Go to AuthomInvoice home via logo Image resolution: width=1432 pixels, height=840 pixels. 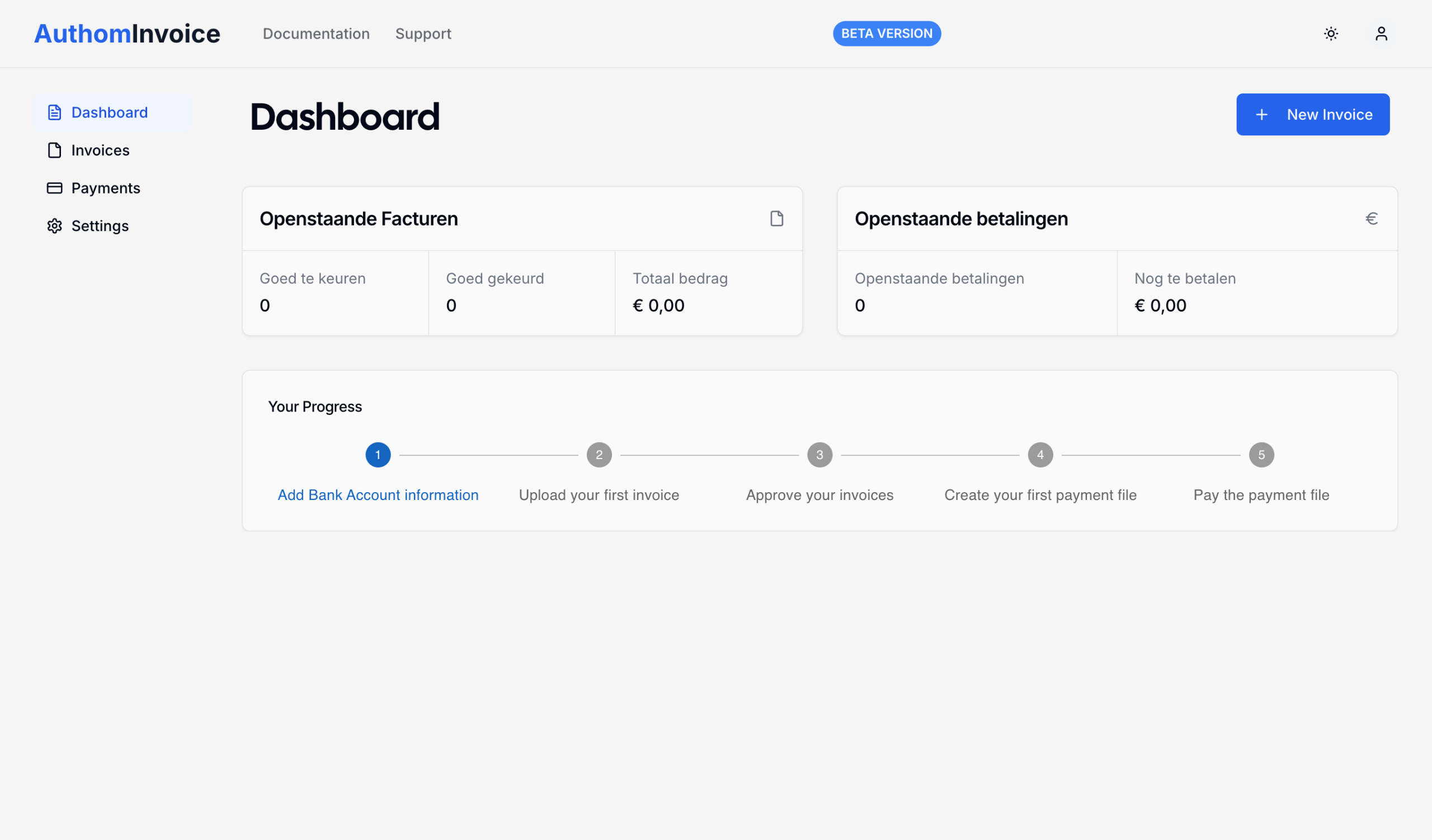(x=128, y=34)
